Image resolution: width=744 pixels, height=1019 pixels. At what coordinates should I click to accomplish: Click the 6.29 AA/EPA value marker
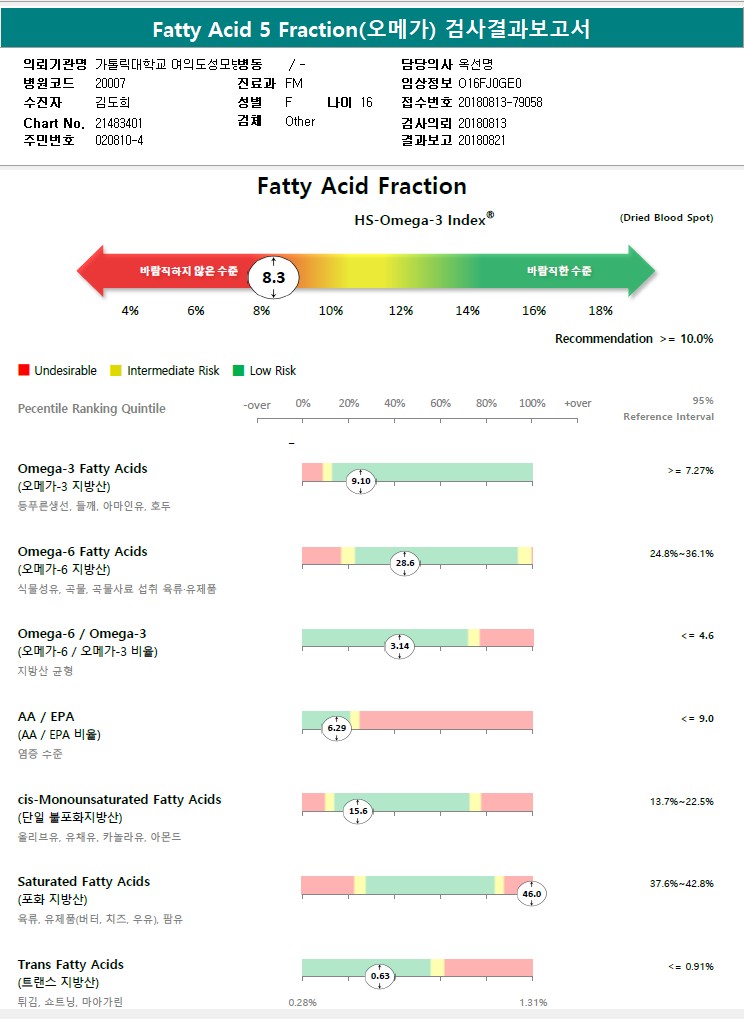[337, 728]
